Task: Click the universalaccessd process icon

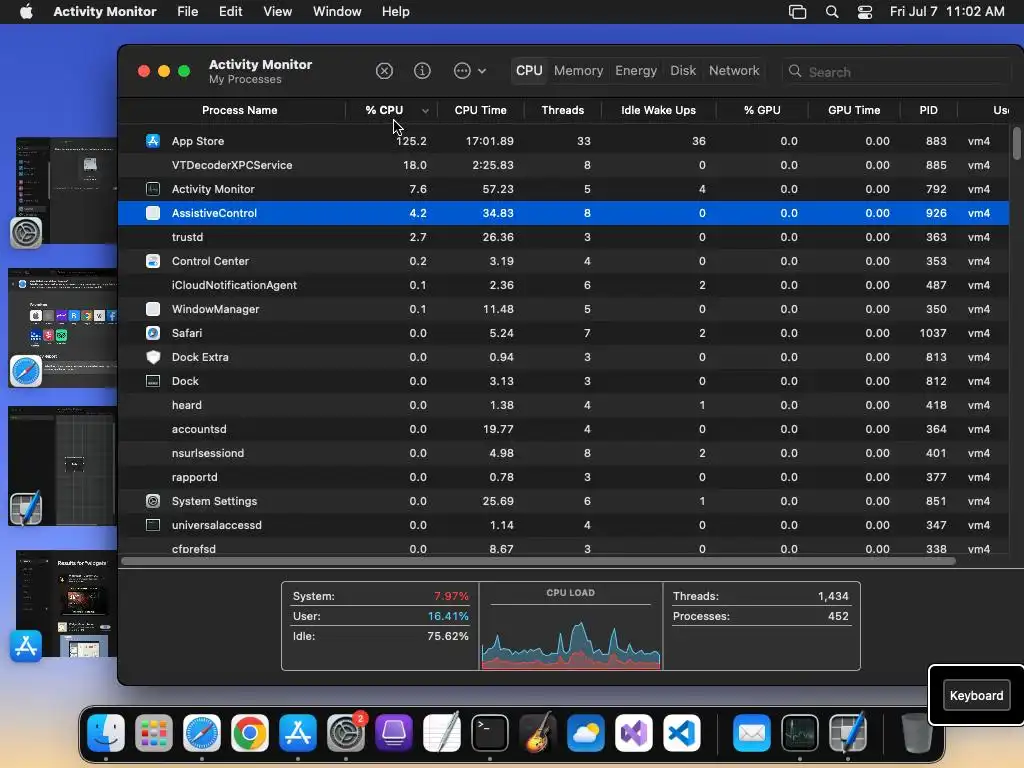Action: (x=153, y=525)
